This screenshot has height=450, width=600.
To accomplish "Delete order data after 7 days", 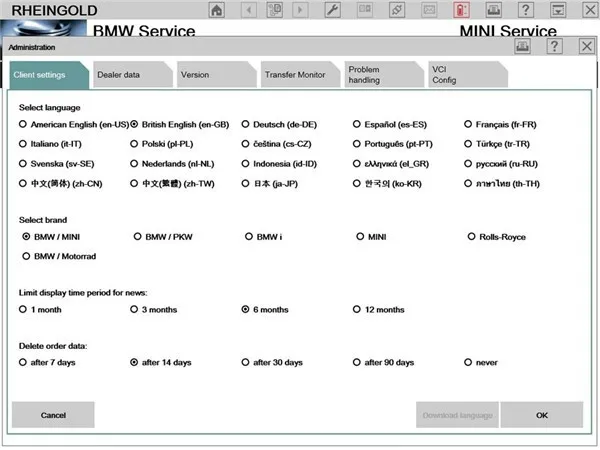I will click(47, 362).
